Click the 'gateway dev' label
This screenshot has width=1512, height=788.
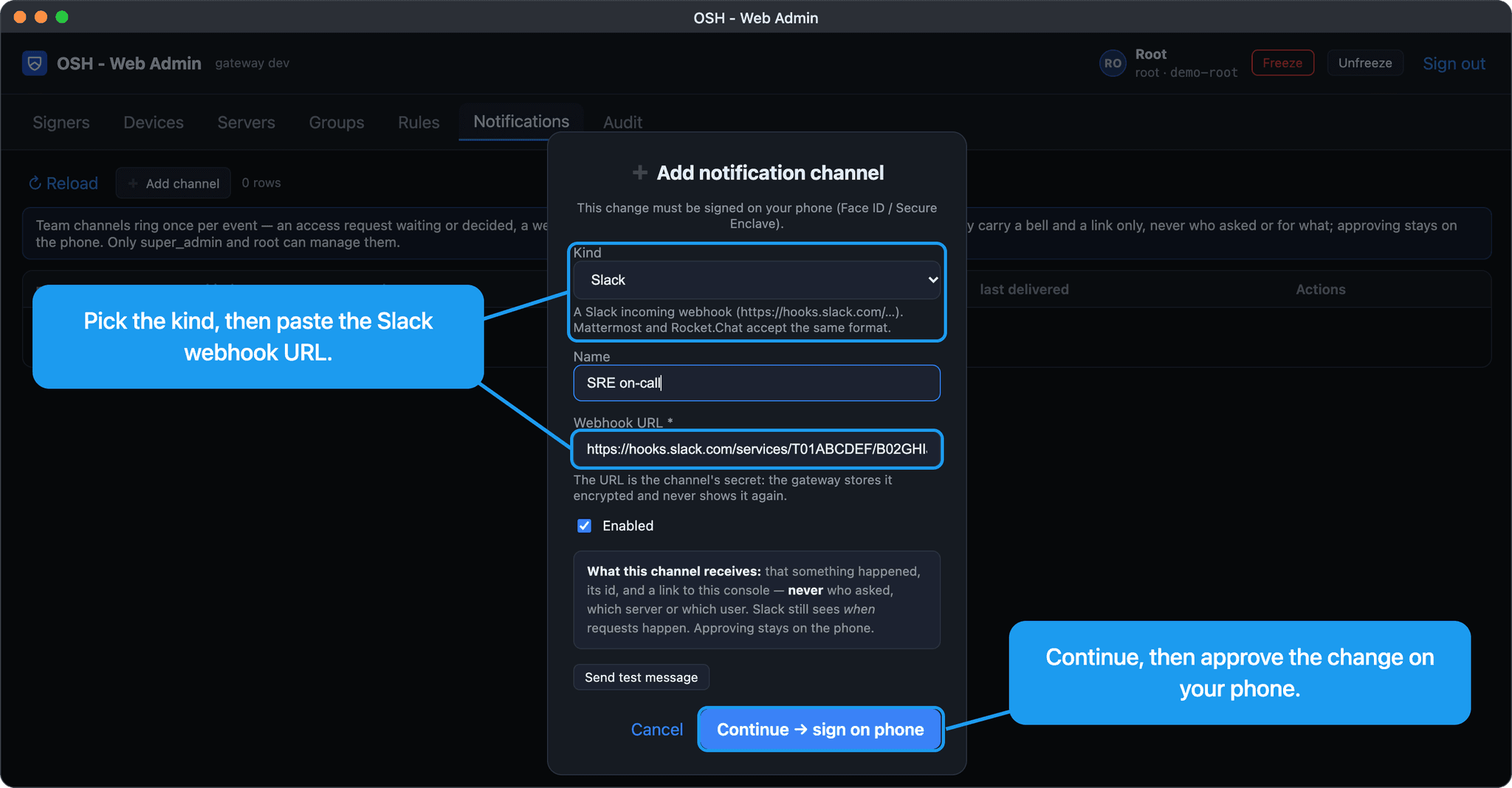tap(252, 64)
